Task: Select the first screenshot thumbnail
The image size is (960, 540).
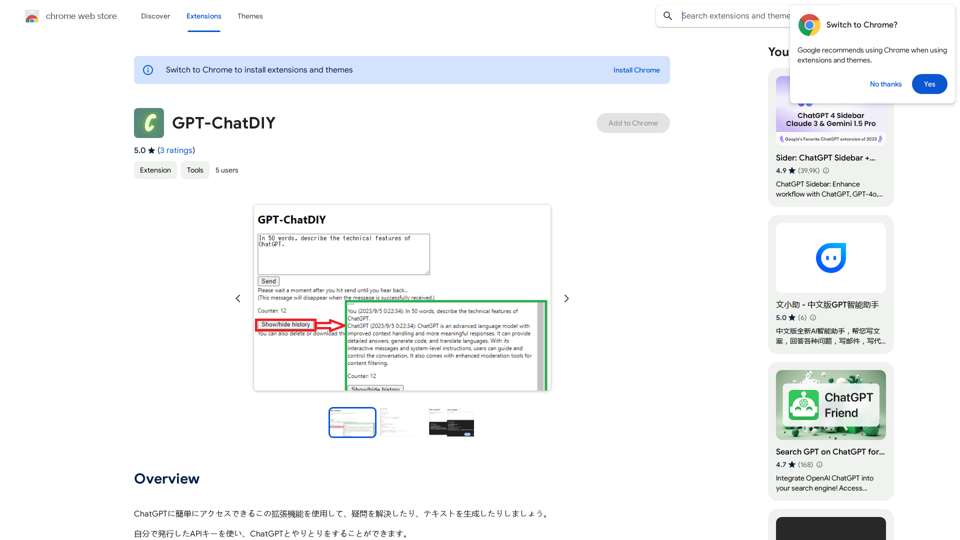Action: [x=352, y=422]
